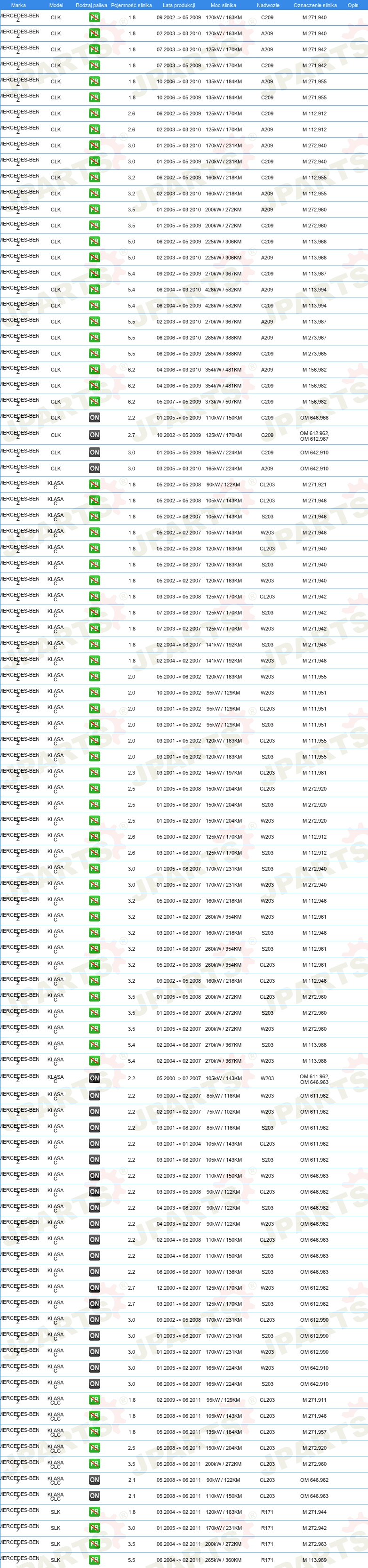Select cell OM 611.962, OM 646.963

(x=314, y=1079)
